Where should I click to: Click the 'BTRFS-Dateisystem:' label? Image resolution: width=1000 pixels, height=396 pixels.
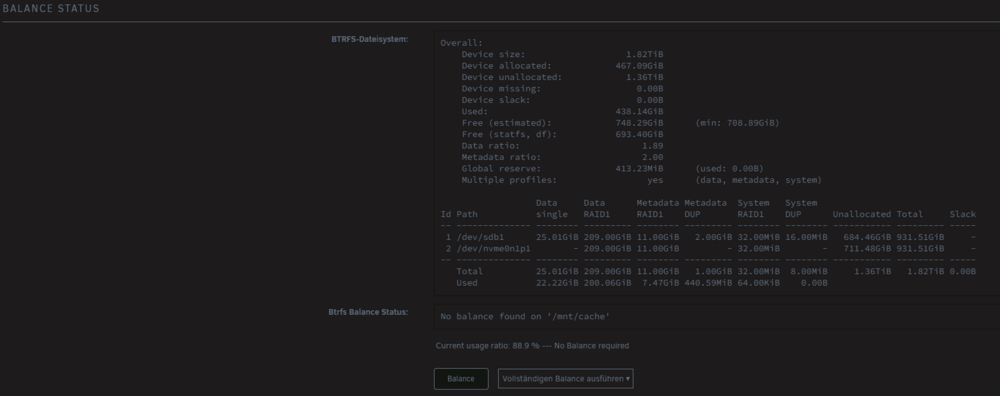[x=370, y=40]
